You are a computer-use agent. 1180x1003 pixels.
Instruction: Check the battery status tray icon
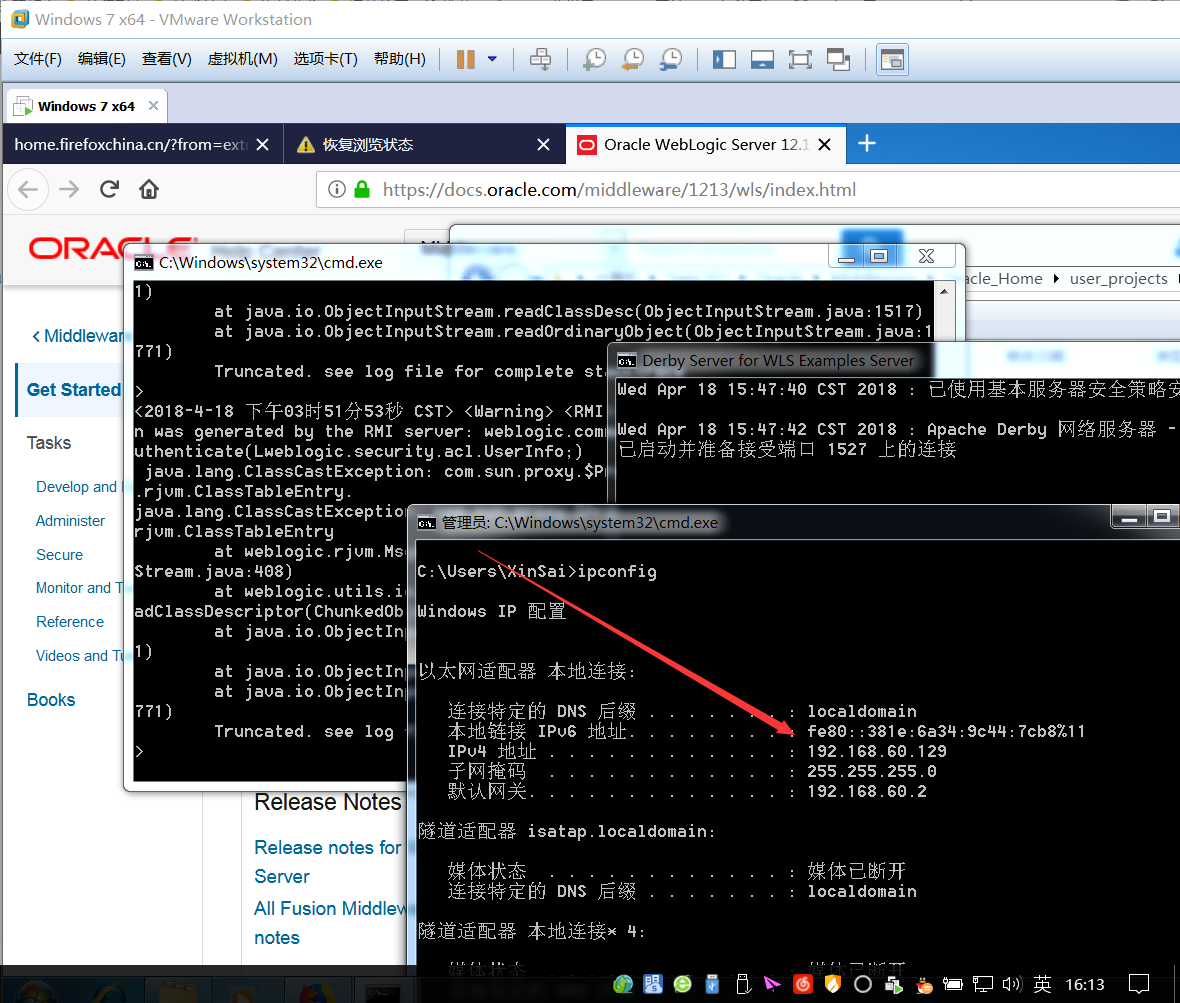(953, 984)
